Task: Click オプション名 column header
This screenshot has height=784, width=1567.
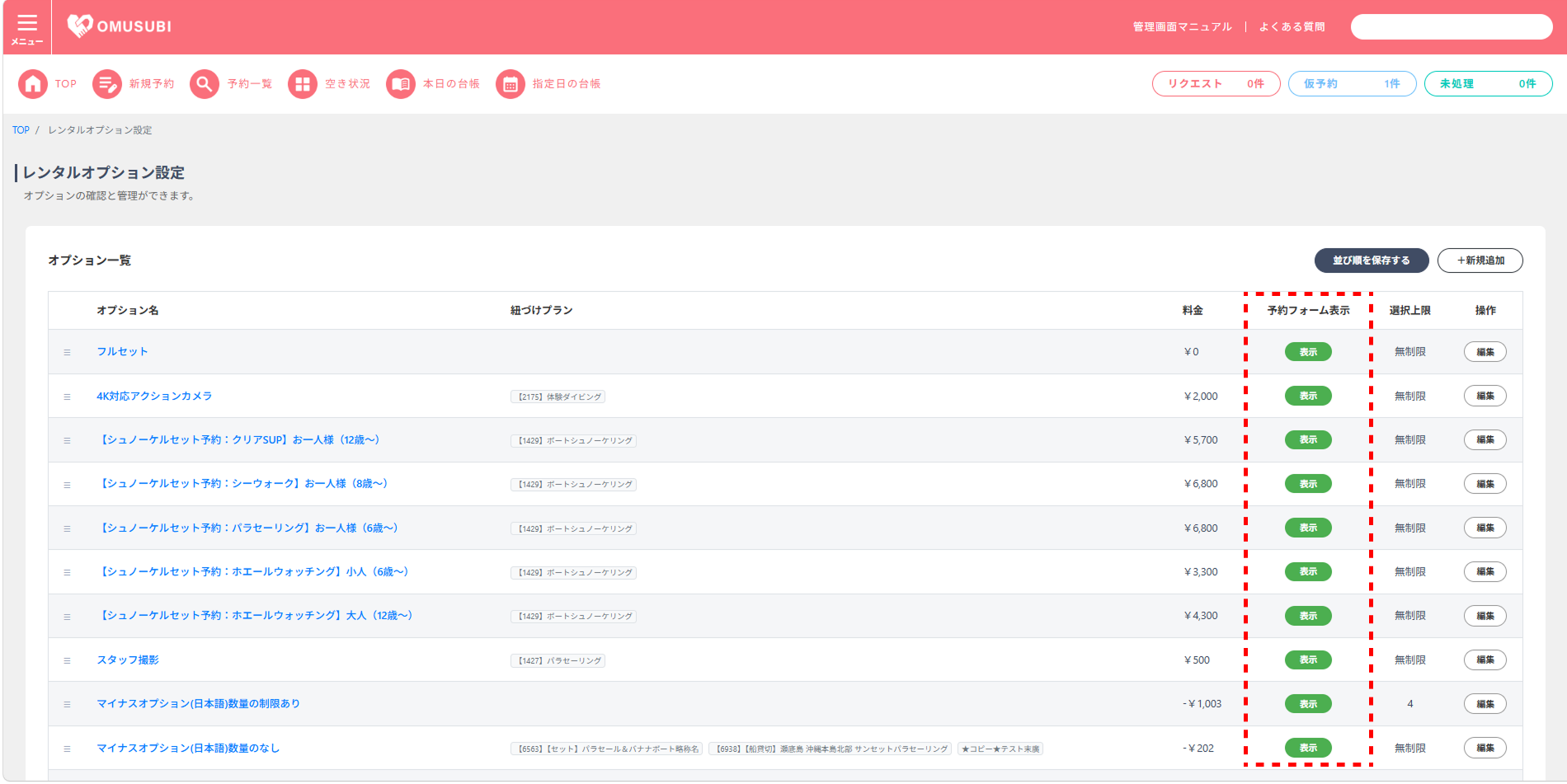Action: 128,311
